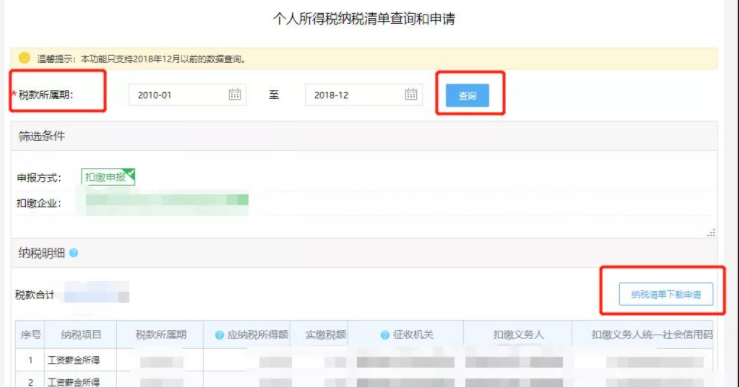Click the start date field 2010-01
Screen dimensions: 739x388
click(x=187, y=95)
